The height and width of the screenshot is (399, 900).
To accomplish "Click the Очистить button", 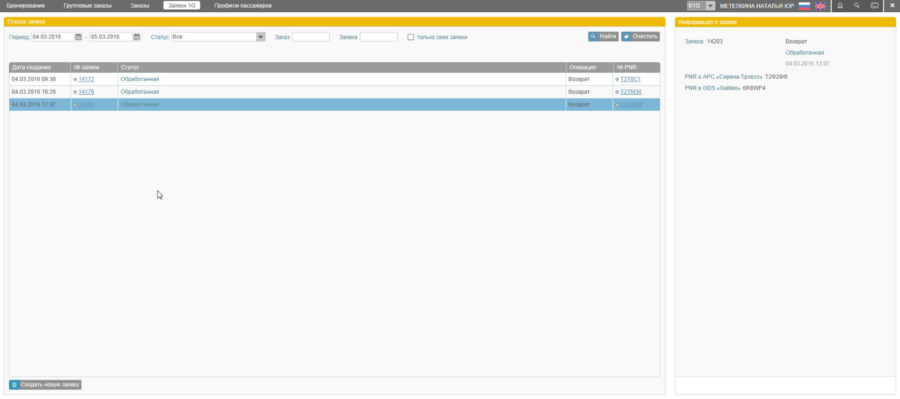I will [x=641, y=37].
